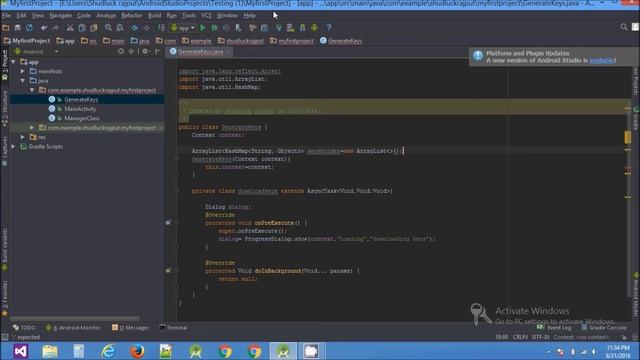Image resolution: width=640 pixels, height=360 pixels.
Task: Open Firefox from the taskbar
Action: 137,351
